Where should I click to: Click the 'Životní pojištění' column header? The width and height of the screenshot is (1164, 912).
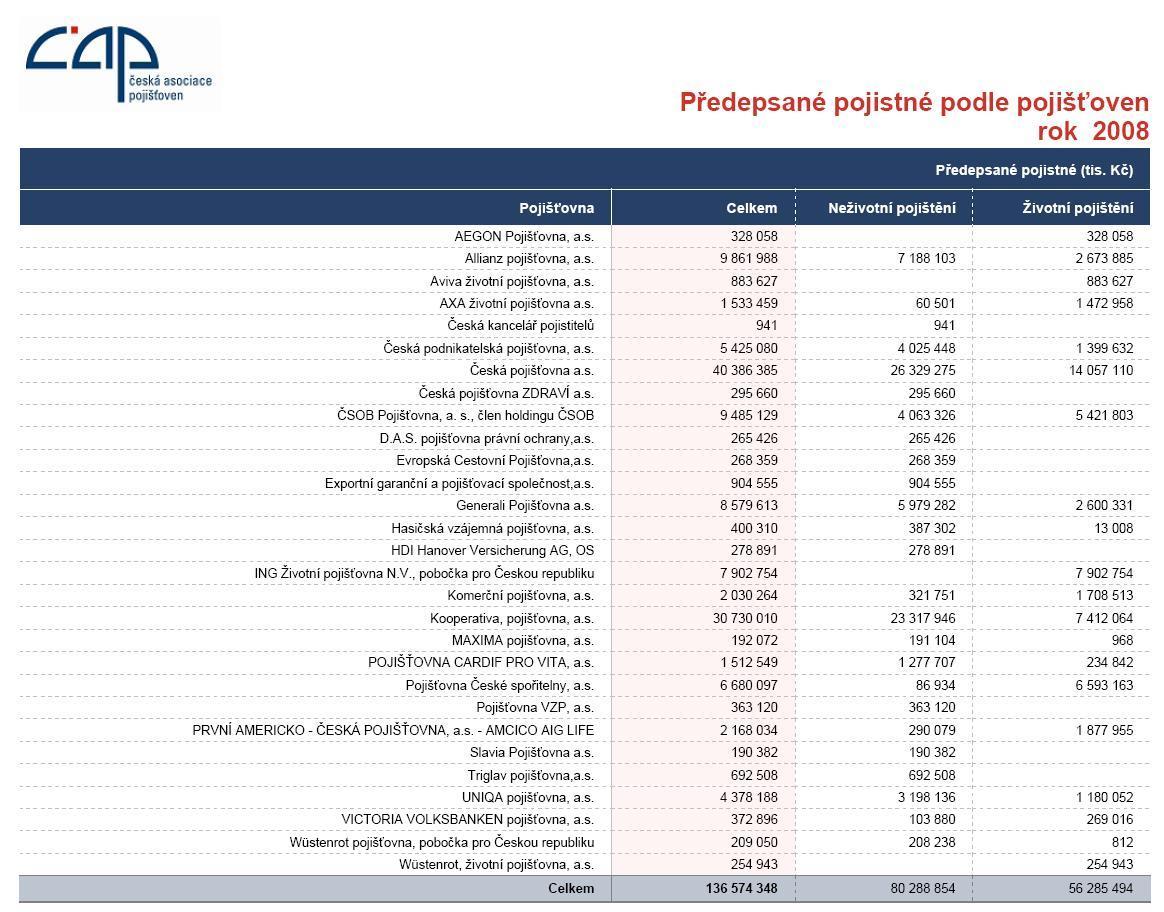click(1077, 208)
